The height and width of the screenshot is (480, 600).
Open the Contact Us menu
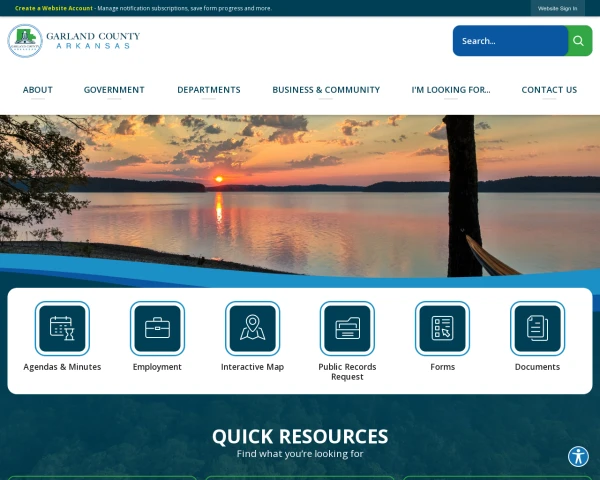coord(549,90)
